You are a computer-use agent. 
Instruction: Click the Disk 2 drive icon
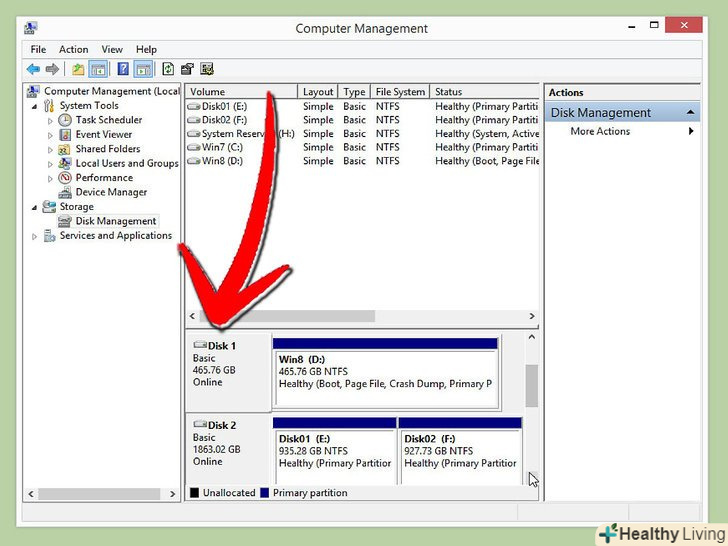coord(200,424)
